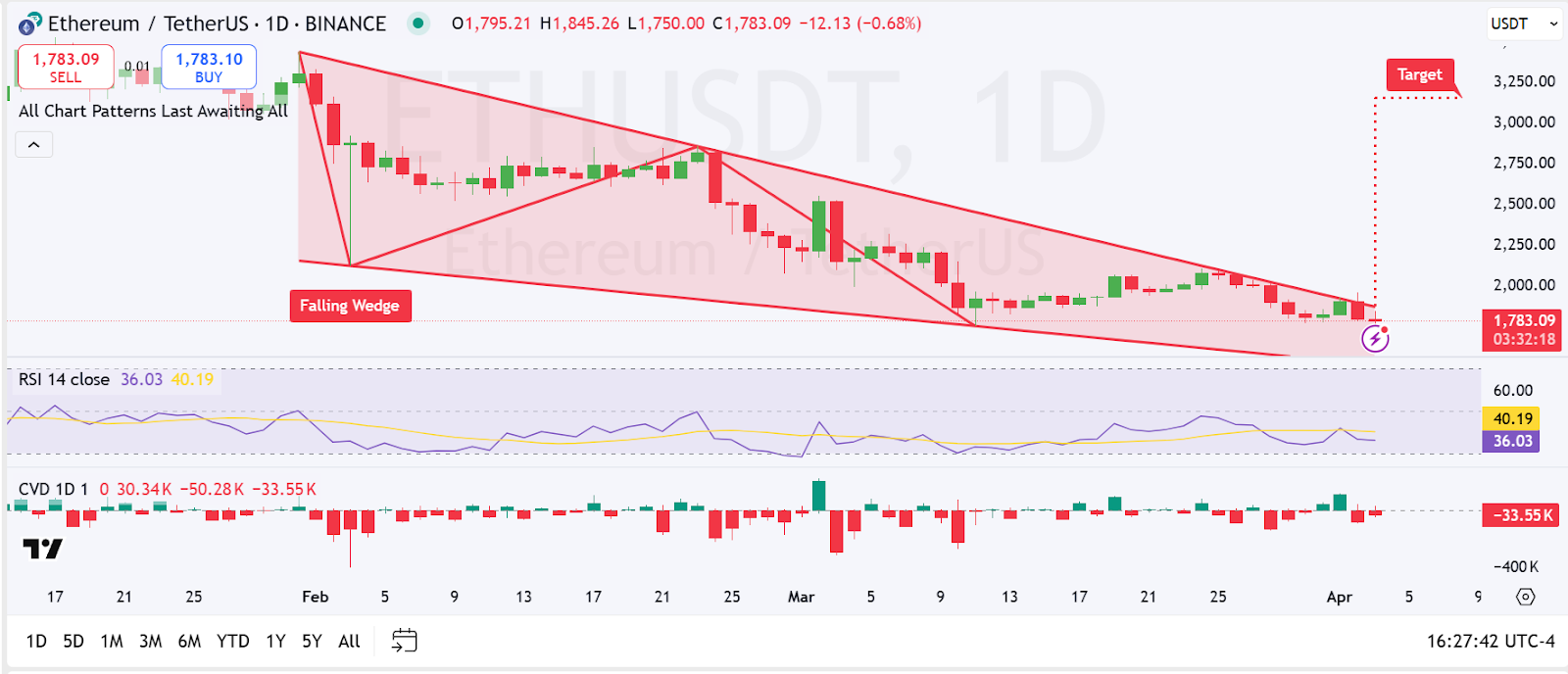Click the 2,000.00 price axis label
Image resolution: width=1568 pixels, height=674 pixels.
click(1524, 285)
